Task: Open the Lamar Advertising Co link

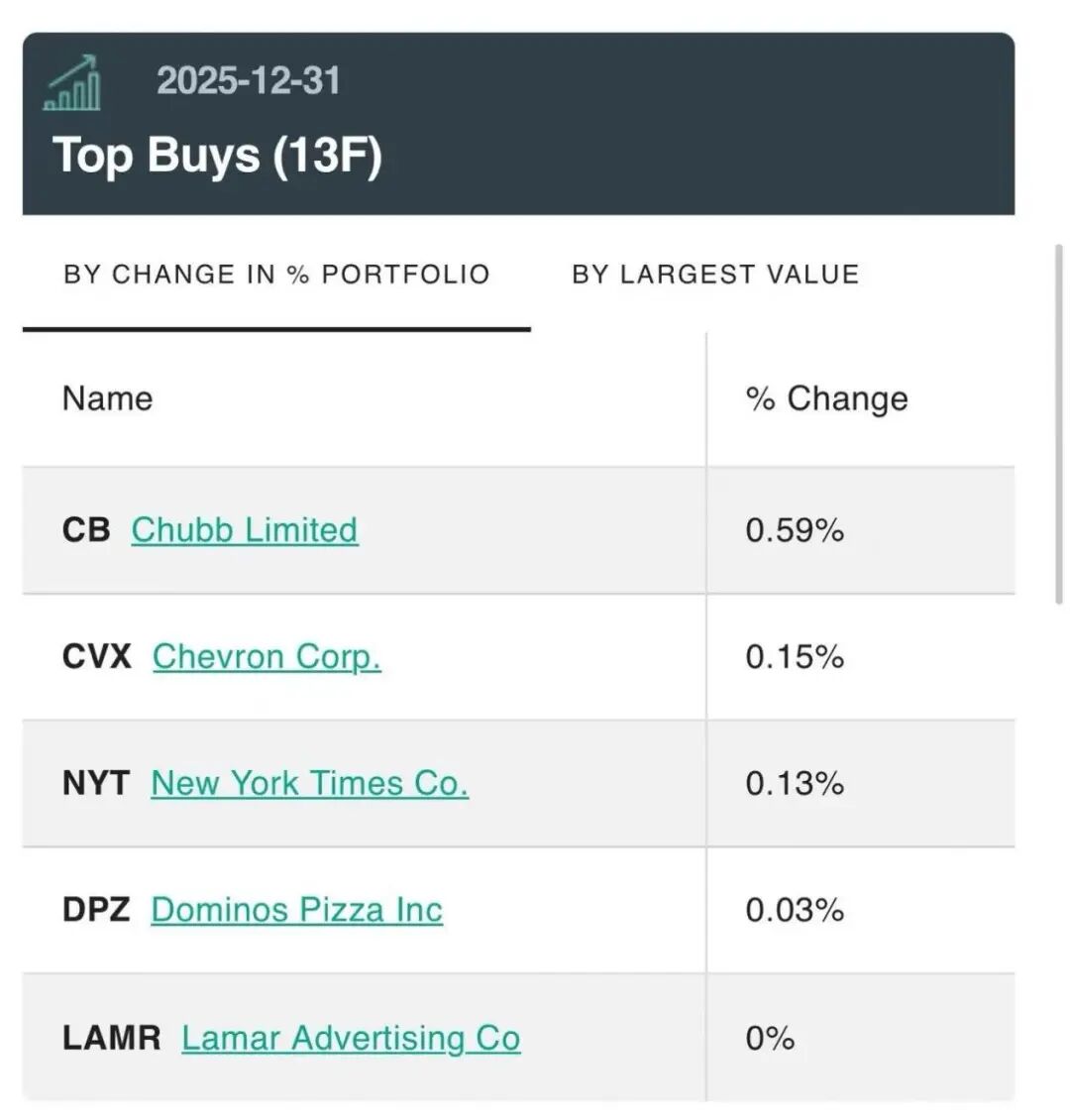Action: pyautogui.click(x=351, y=1038)
